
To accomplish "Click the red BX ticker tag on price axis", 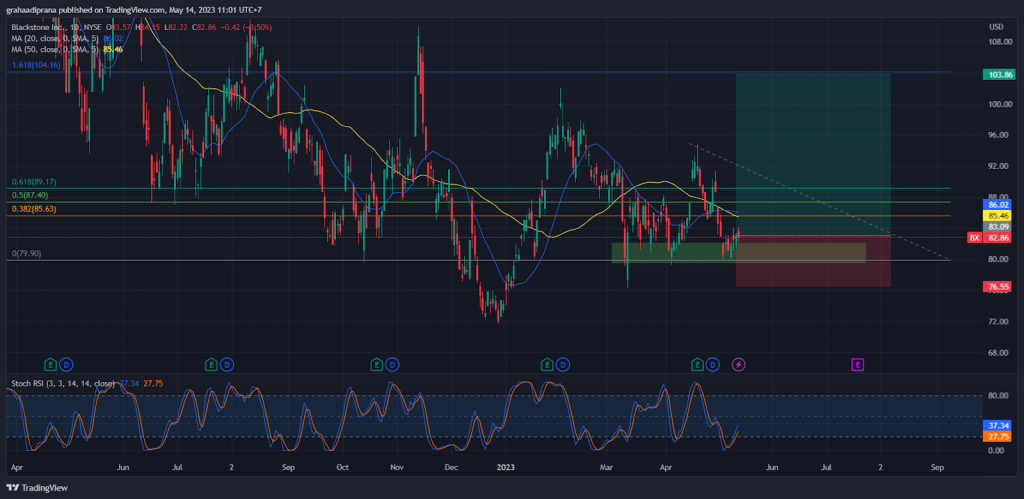I will click(x=974, y=238).
